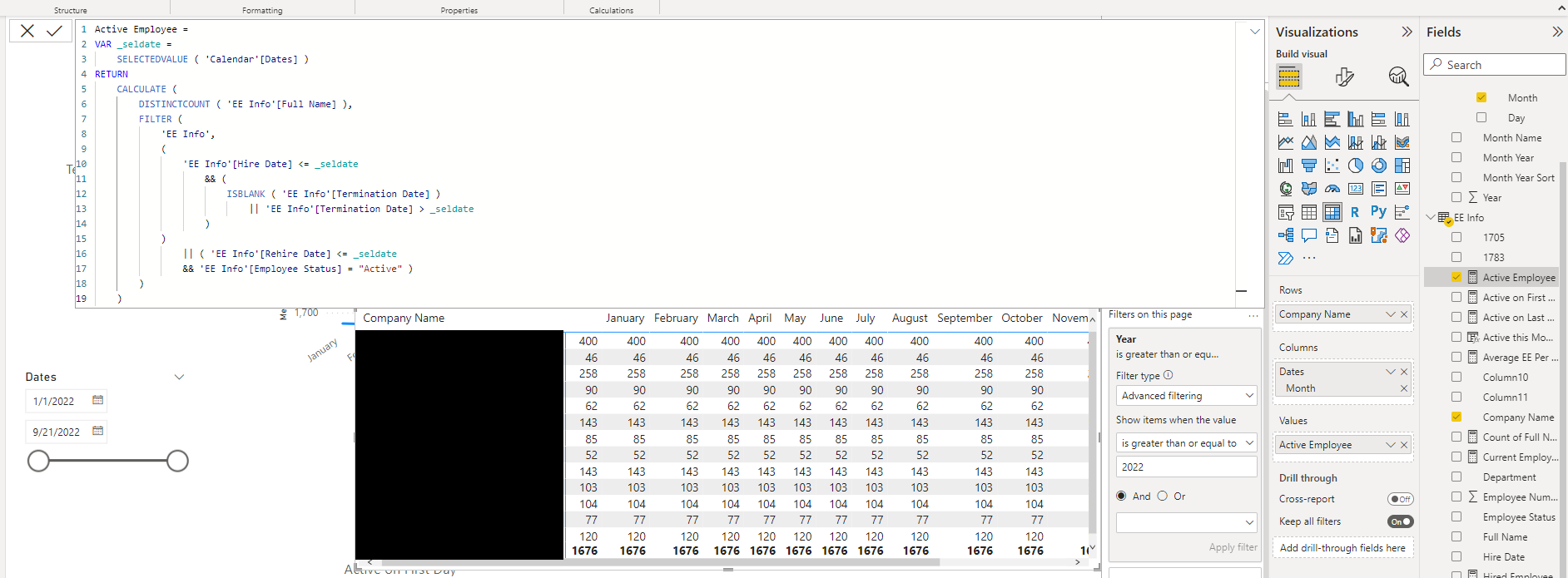Uncheck the Month field checkbox
The image size is (1568, 578).
[x=1481, y=97]
